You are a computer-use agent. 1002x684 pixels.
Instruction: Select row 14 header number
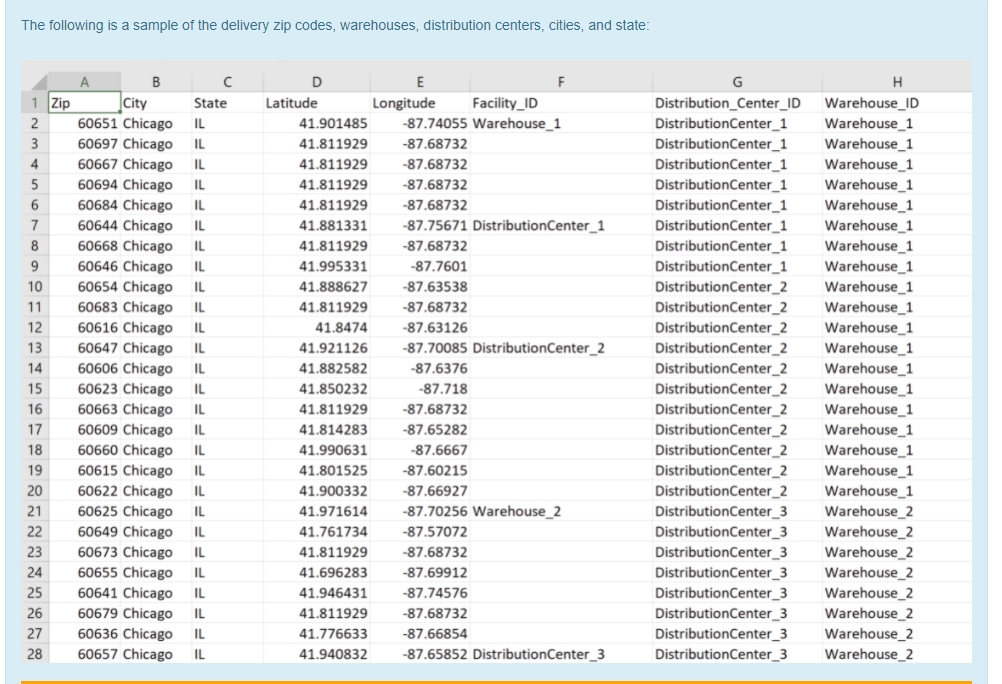pos(35,368)
